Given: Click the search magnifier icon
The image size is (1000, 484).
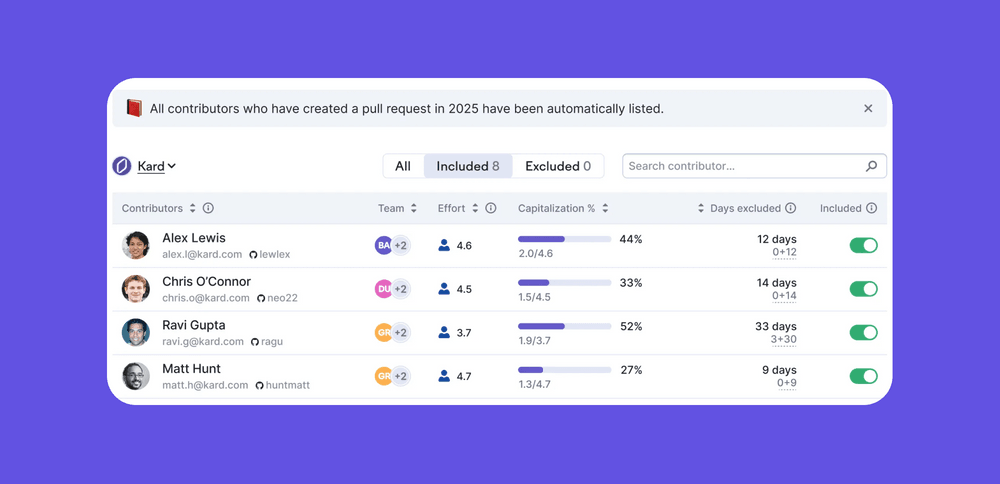Looking at the screenshot, I should 871,166.
